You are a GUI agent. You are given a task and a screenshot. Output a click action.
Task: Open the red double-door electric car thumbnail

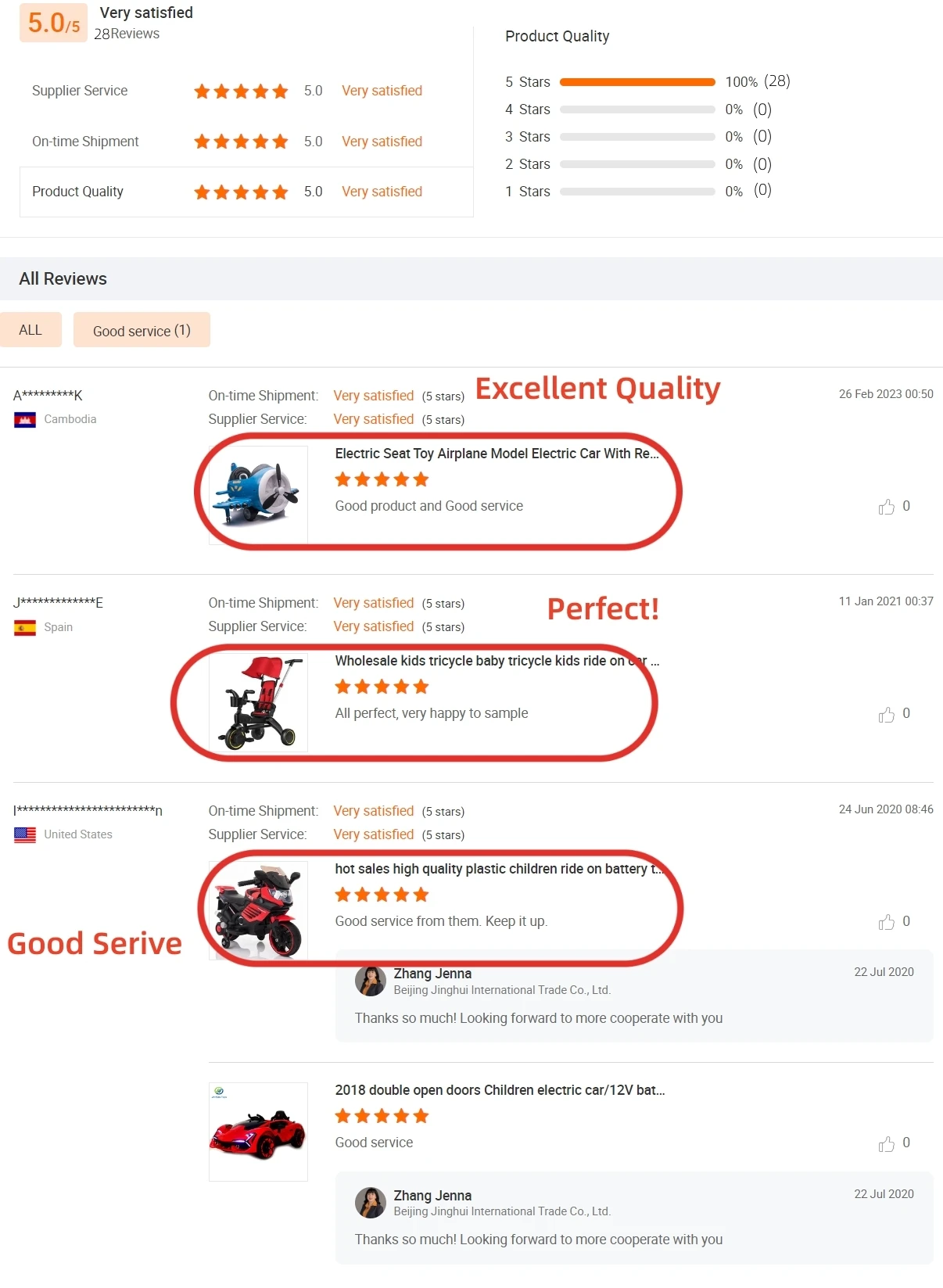click(258, 1132)
